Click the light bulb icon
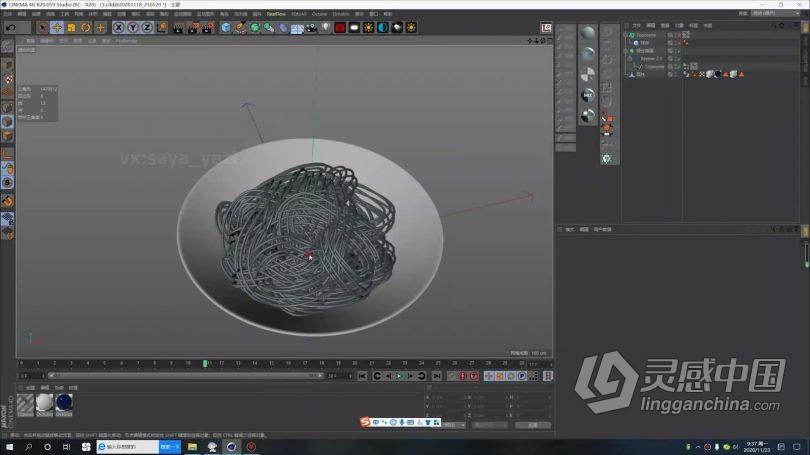 point(325,27)
